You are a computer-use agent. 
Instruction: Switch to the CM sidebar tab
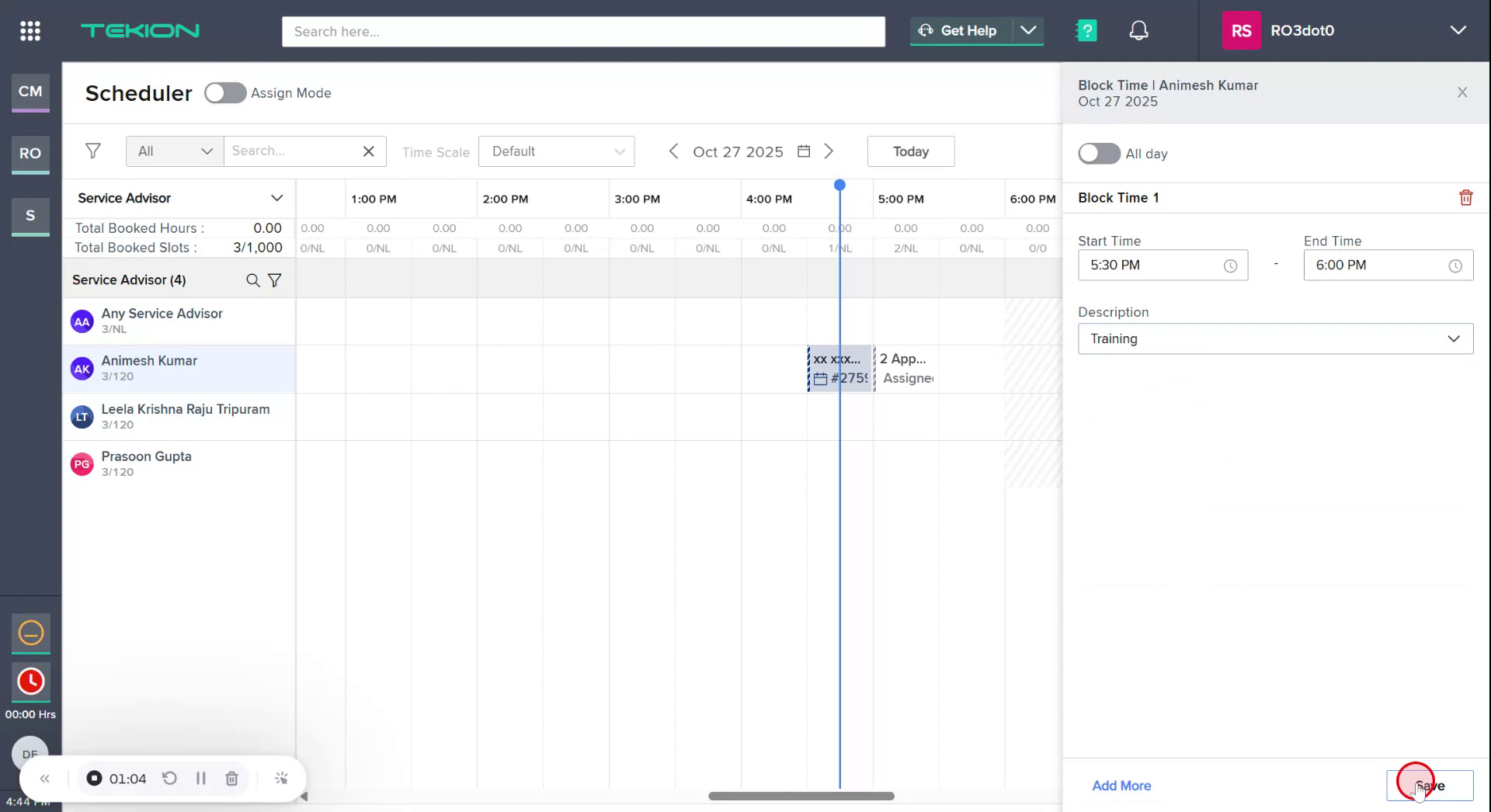pyautogui.click(x=30, y=92)
